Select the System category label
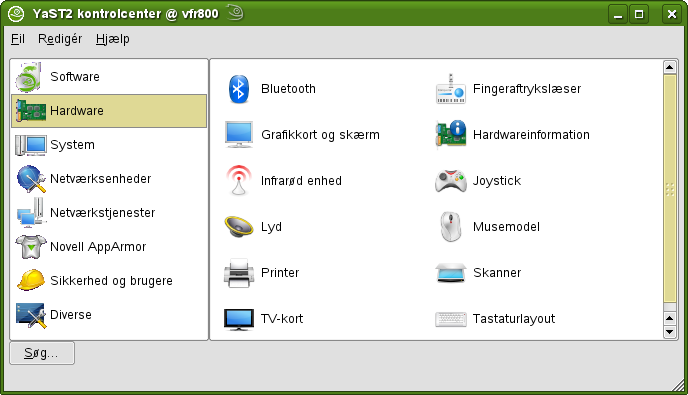 tap(72, 145)
